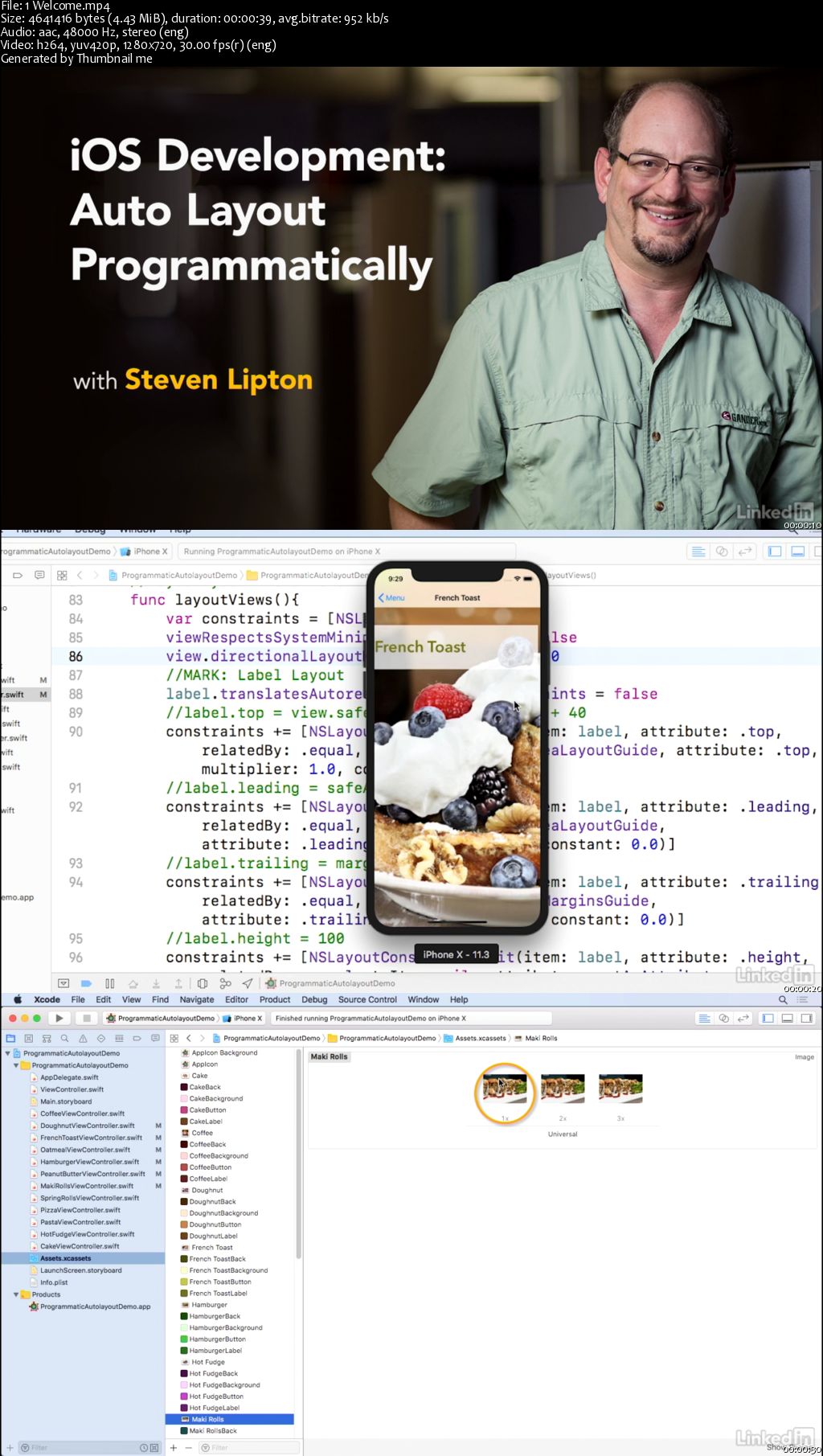Toggle breakpoints activation in debug bar

tap(86, 983)
